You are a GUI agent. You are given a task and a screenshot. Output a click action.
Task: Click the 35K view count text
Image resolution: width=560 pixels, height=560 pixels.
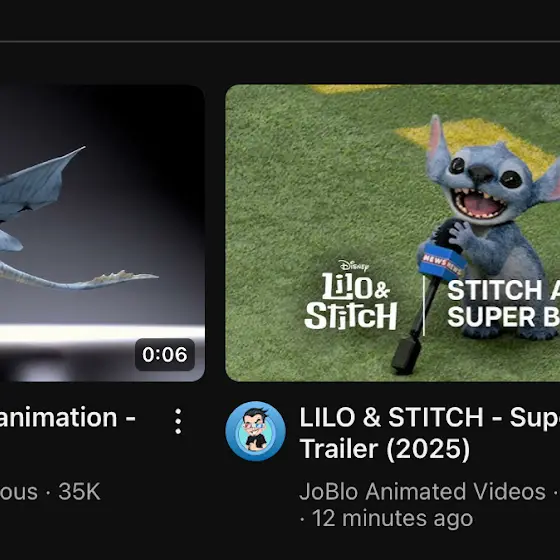pyautogui.click(x=79, y=491)
